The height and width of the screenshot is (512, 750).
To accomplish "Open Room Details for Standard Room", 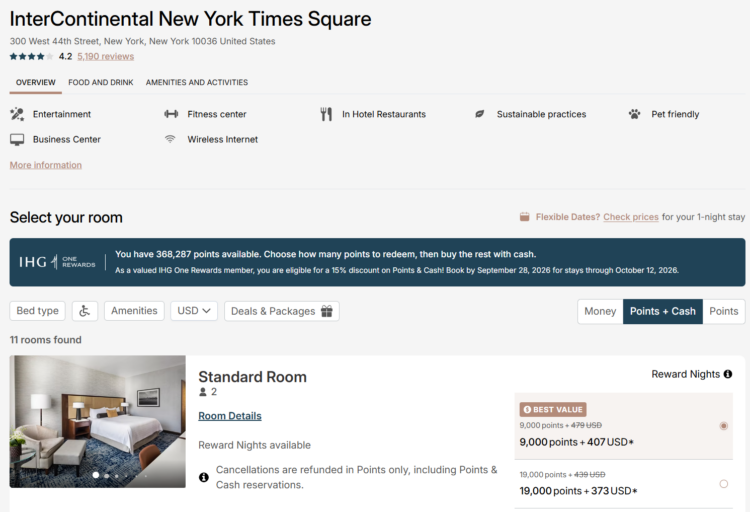I will [x=230, y=416].
